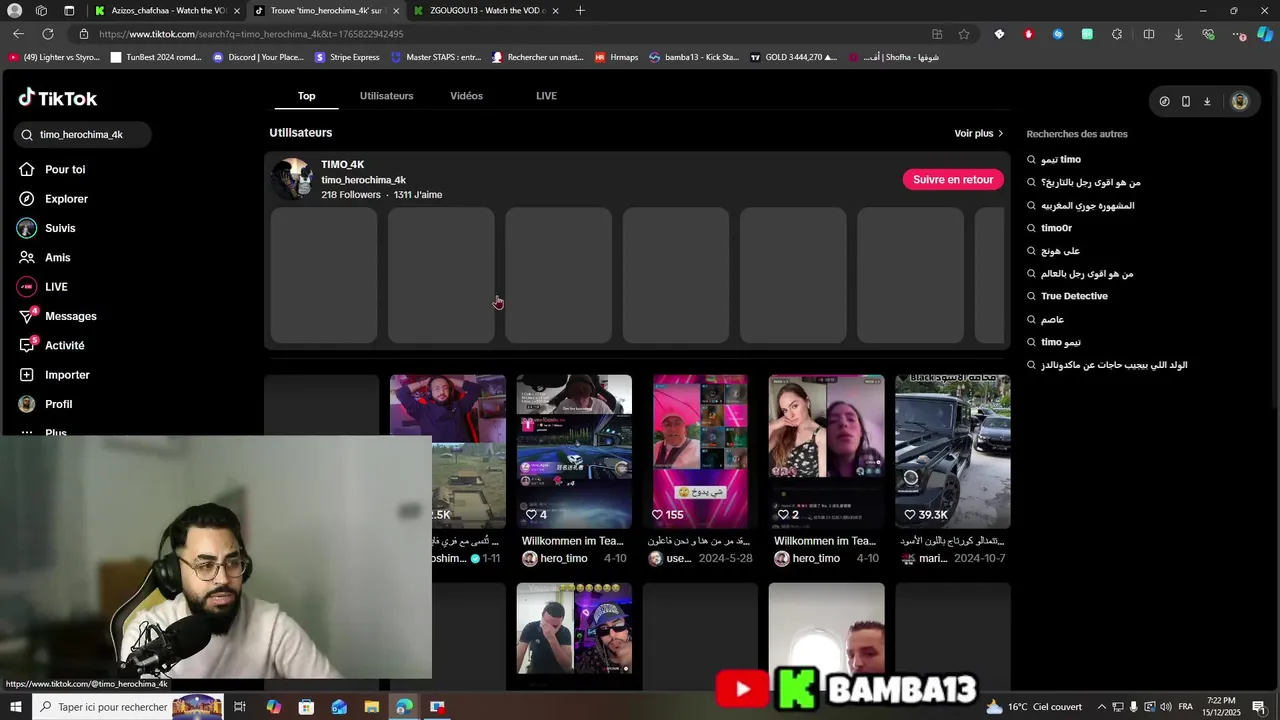
Task: Click the TikTok search field
Action: tap(83, 135)
